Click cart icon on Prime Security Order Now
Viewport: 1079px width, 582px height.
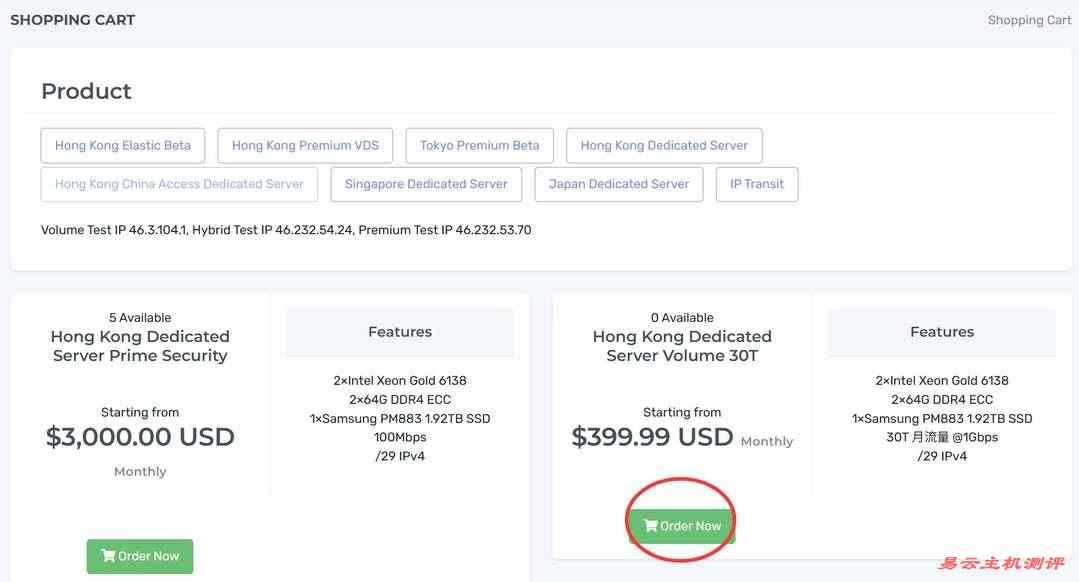(108, 556)
